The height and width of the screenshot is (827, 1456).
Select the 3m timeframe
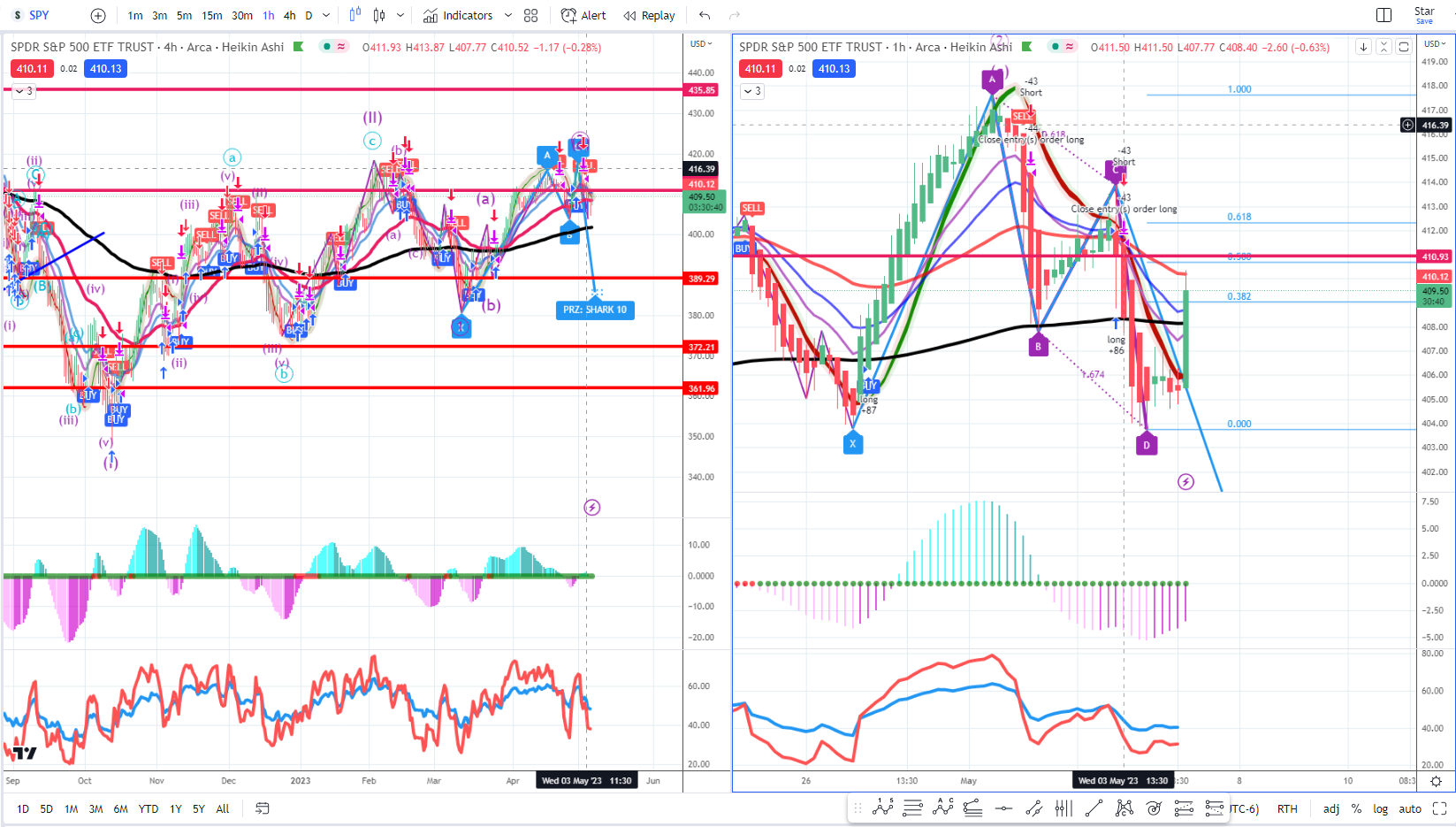tap(160, 15)
